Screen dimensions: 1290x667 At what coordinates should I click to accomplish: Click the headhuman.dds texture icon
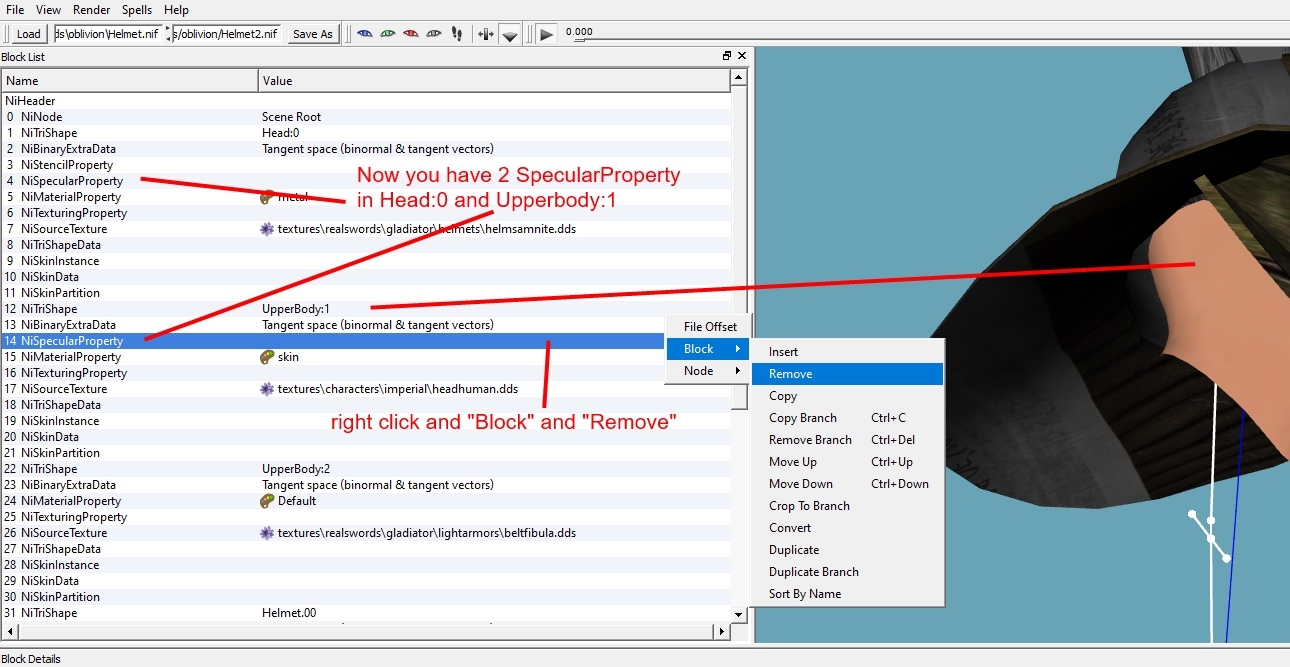coord(267,389)
